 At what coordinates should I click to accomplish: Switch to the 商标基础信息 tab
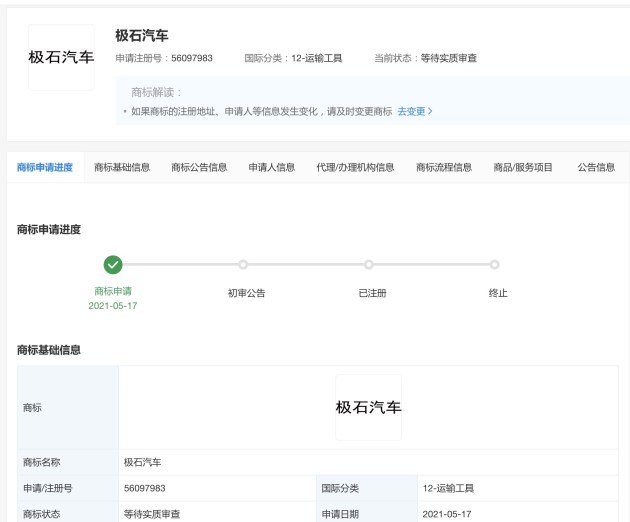pyautogui.click(x=122, y=167)
